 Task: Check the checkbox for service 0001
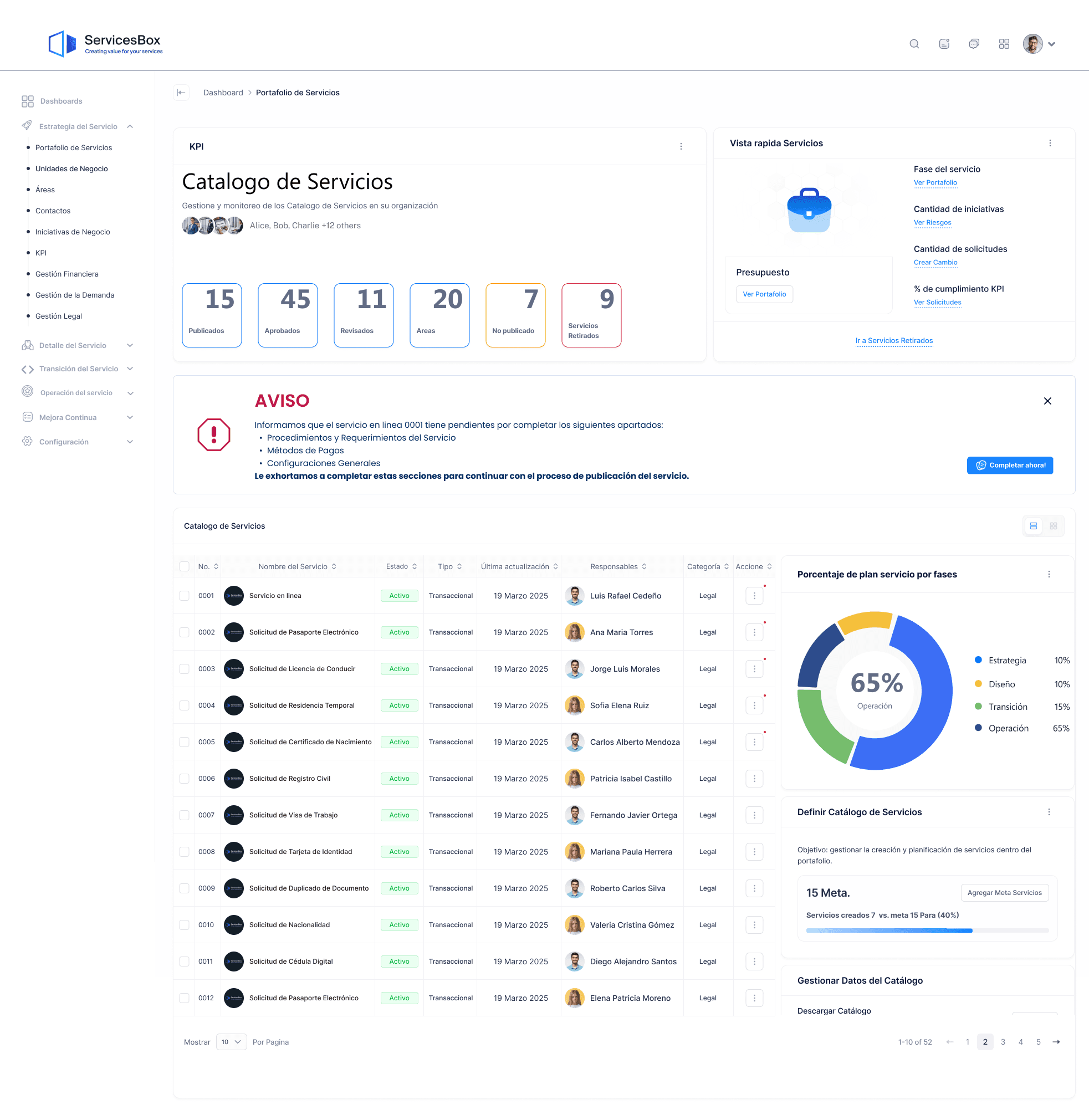[184, 595]
